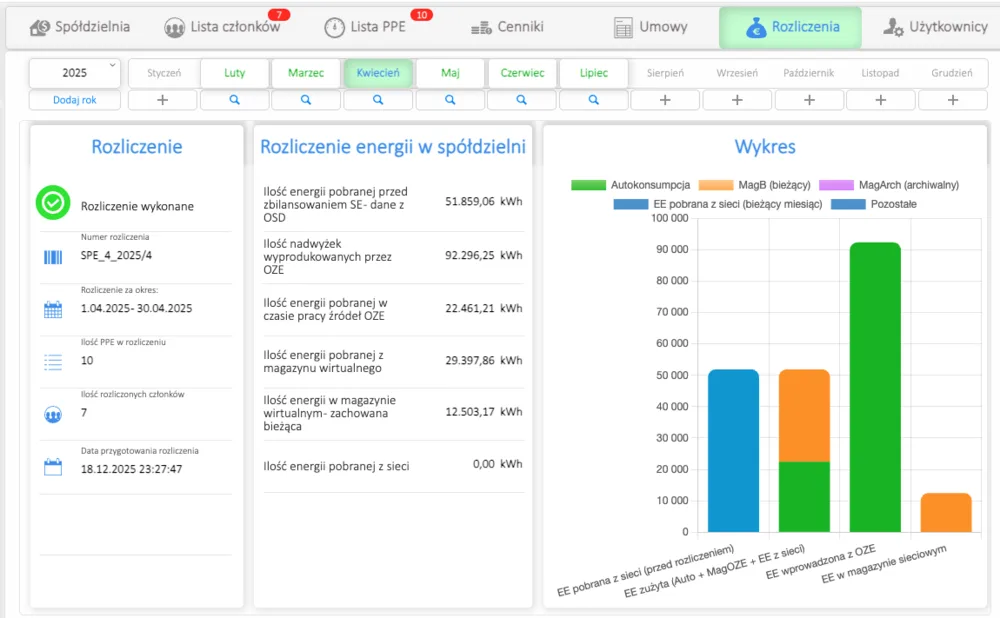The height and width of the screenshot is (618, 1000).
Task: Open the Lista członków tab
Action: tap(222, 27)
